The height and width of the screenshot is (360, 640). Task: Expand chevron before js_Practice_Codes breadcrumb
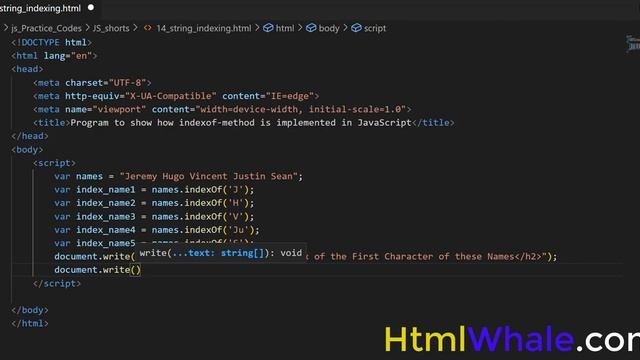click(6, 28)
